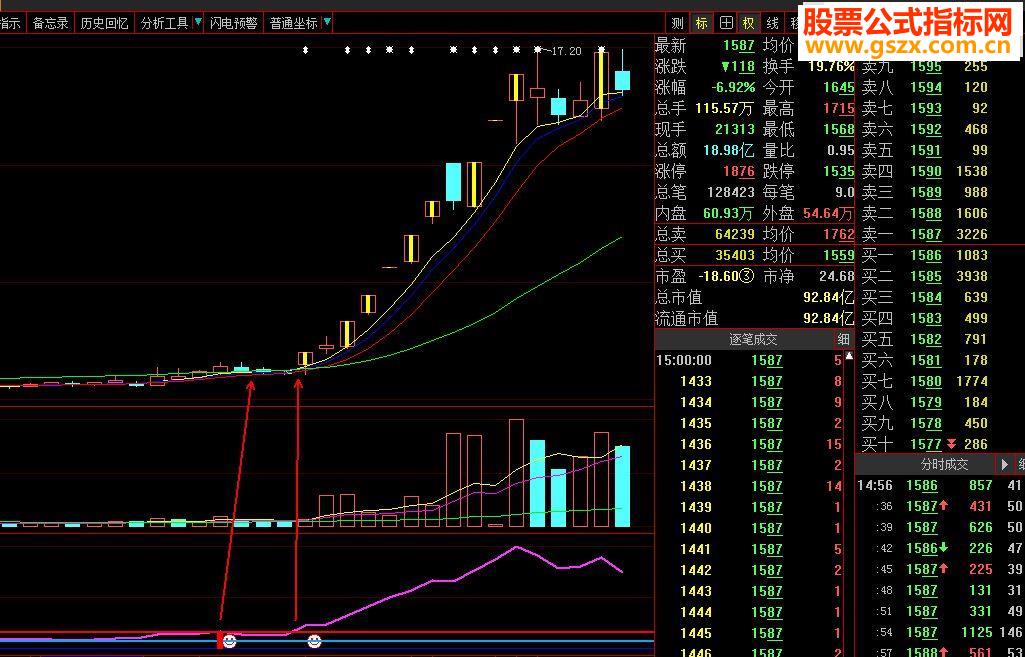The height and width of the screenshot is (657, 1025).
Task: Select 卖四 ask price 1590
Action: click(926, 171)
